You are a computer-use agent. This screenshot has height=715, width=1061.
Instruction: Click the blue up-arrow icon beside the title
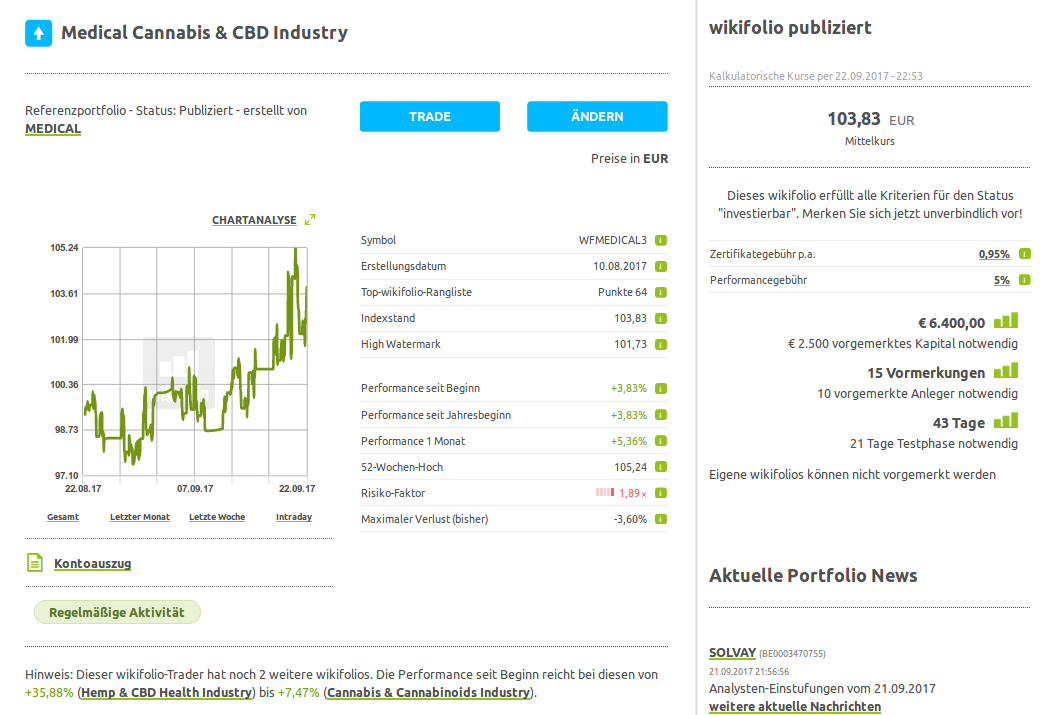click(x=39, y=33)
